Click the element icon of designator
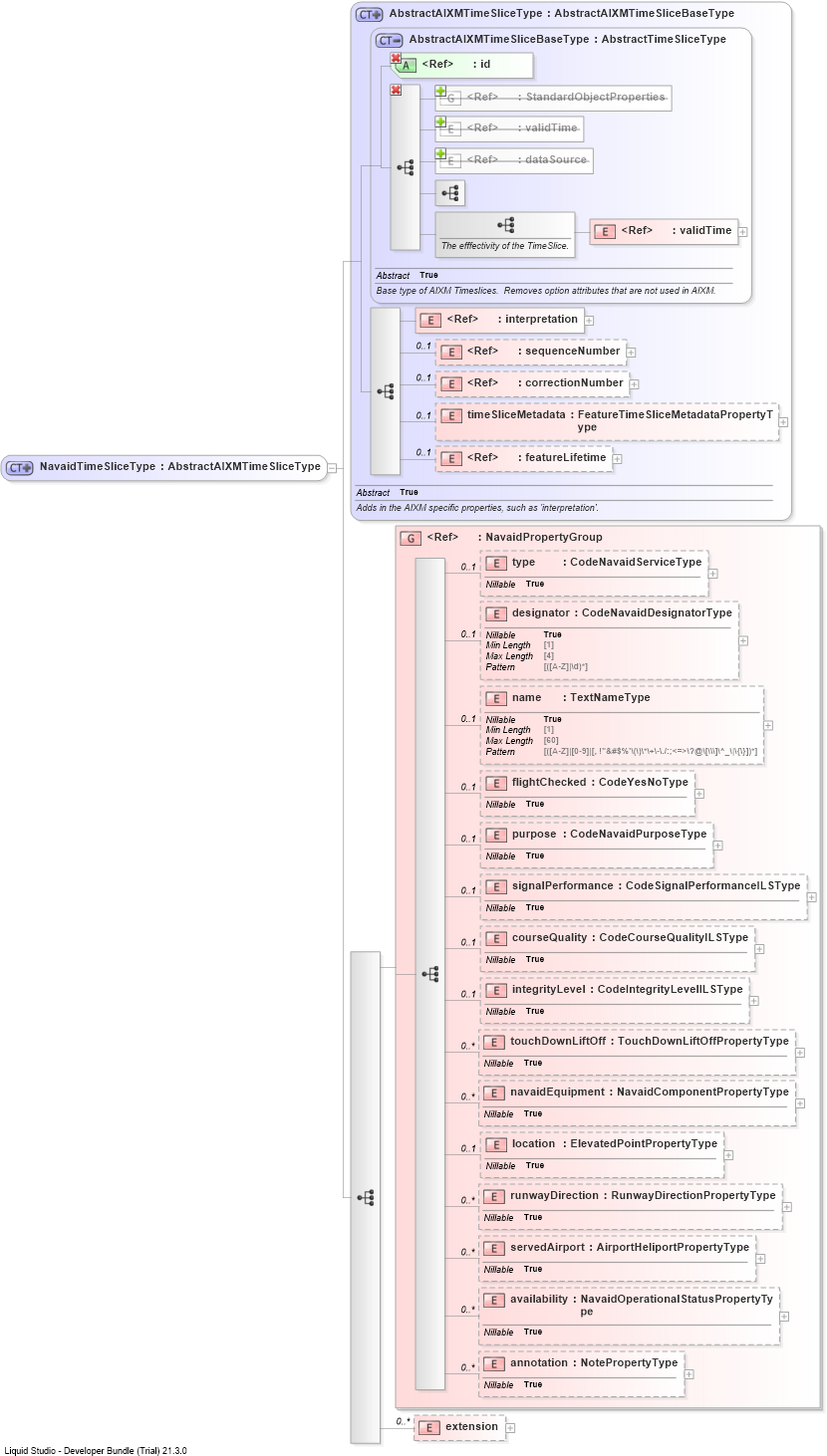 click(x=496, y=613)
